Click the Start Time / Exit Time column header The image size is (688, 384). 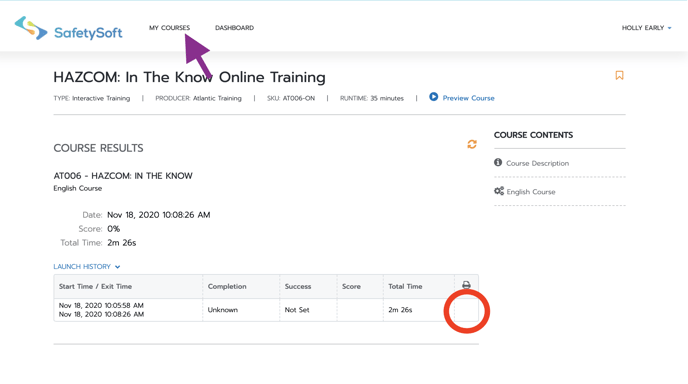[95, 286]
